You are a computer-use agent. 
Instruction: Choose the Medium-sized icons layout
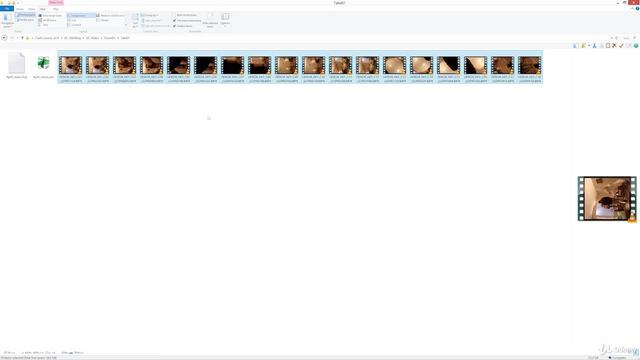tap(111, 16)
